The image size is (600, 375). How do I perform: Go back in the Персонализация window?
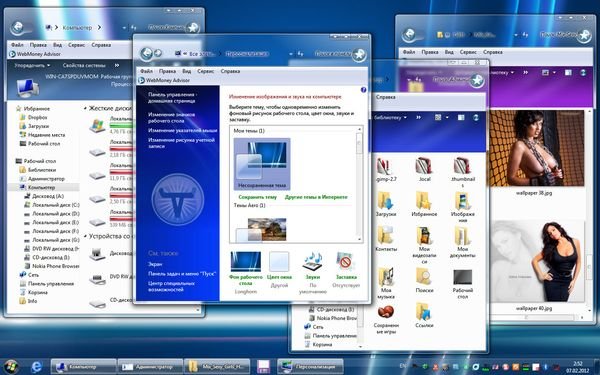(147, 54)
